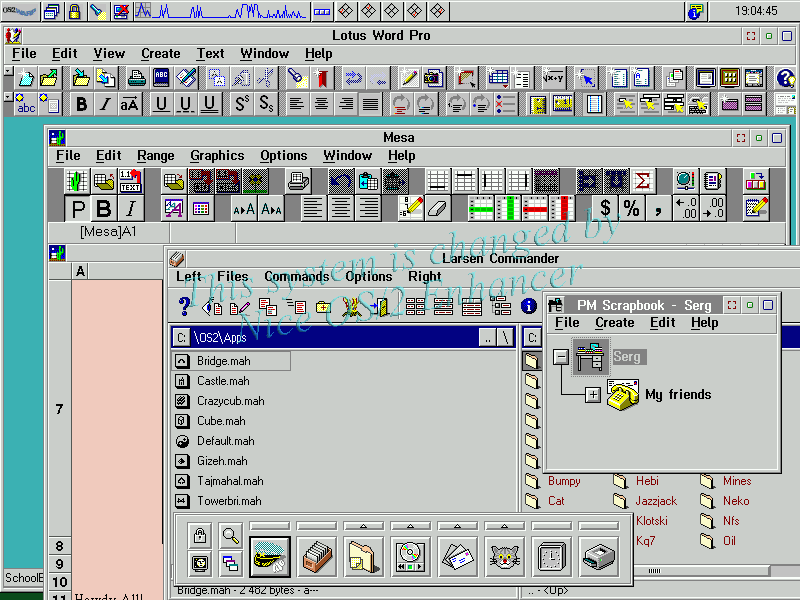The width and height of the screenshot is (800, 600).
Task: Click Larsen Commander new folder icon
Action: 323,306
